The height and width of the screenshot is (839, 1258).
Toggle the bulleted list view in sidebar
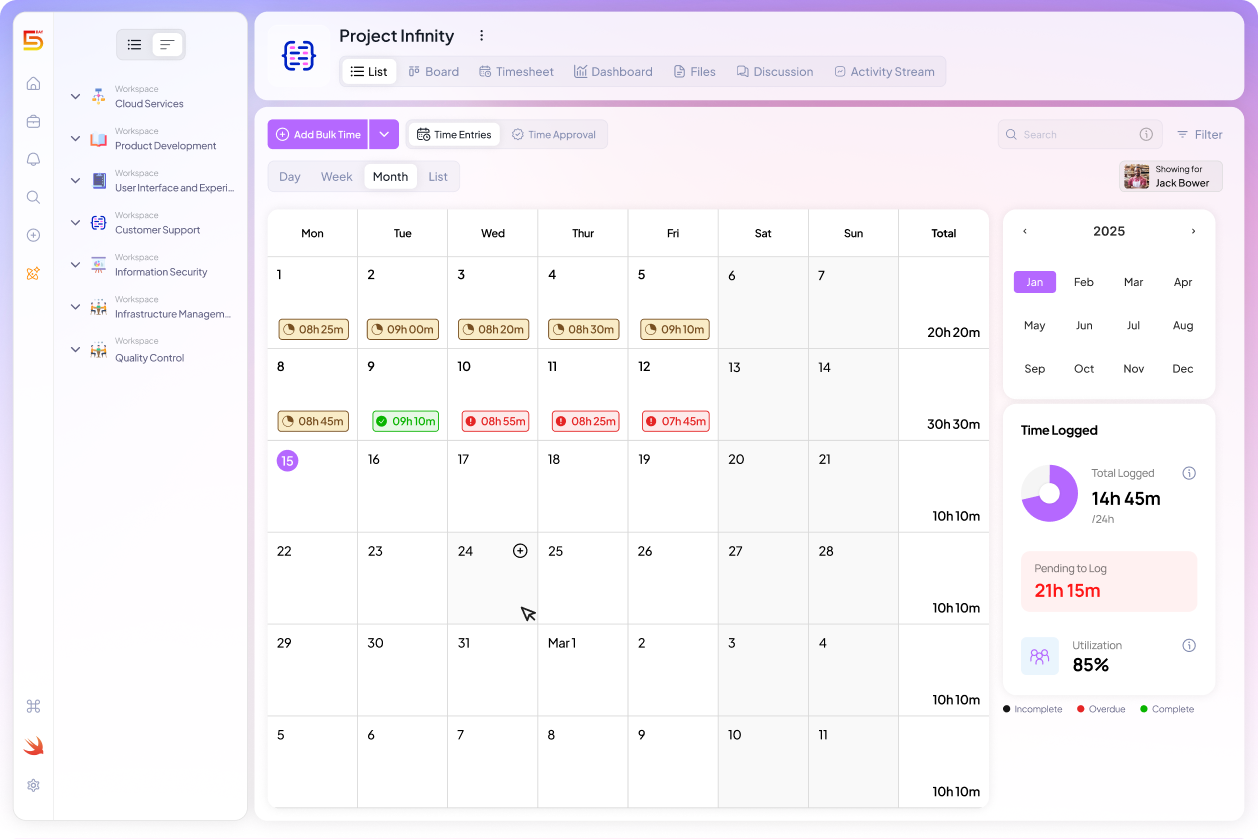pos(135,45)
